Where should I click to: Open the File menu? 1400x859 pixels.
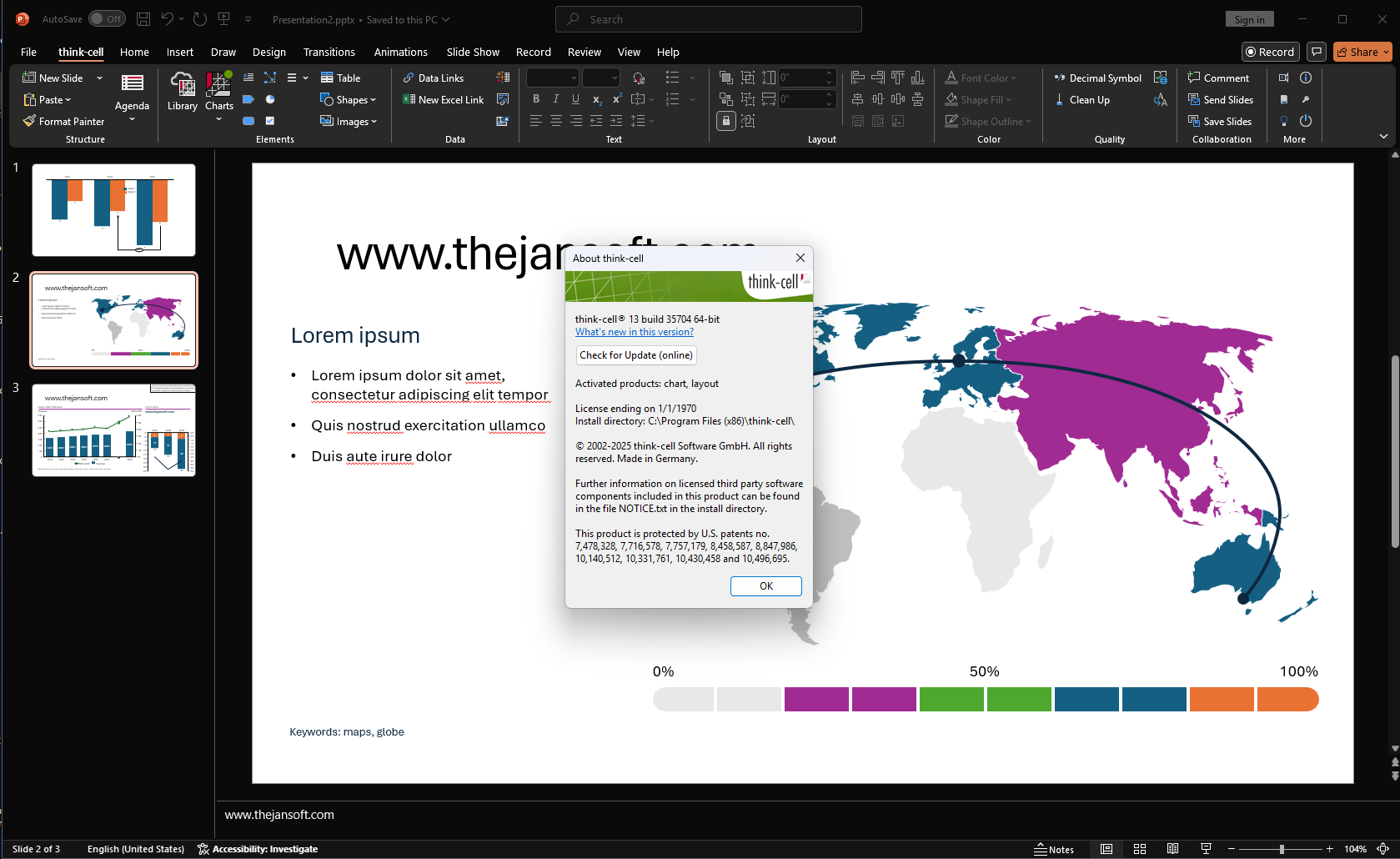28,52
